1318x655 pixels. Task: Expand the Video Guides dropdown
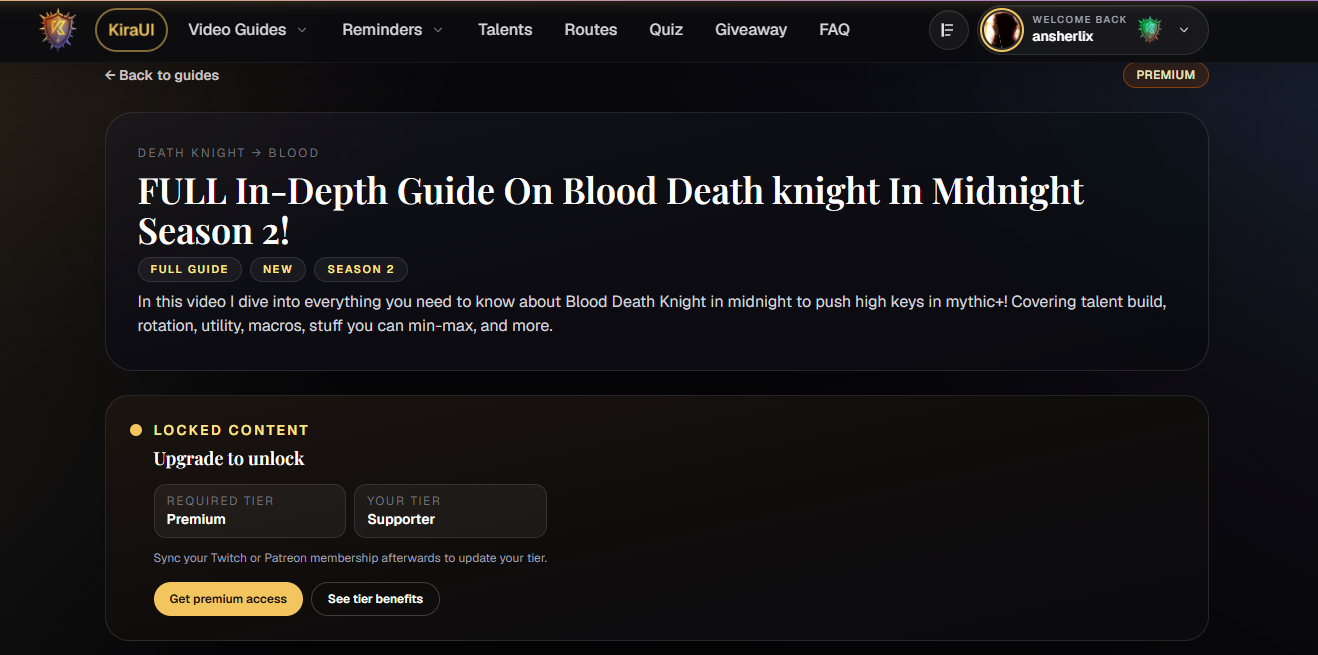[x=248, y=30]
